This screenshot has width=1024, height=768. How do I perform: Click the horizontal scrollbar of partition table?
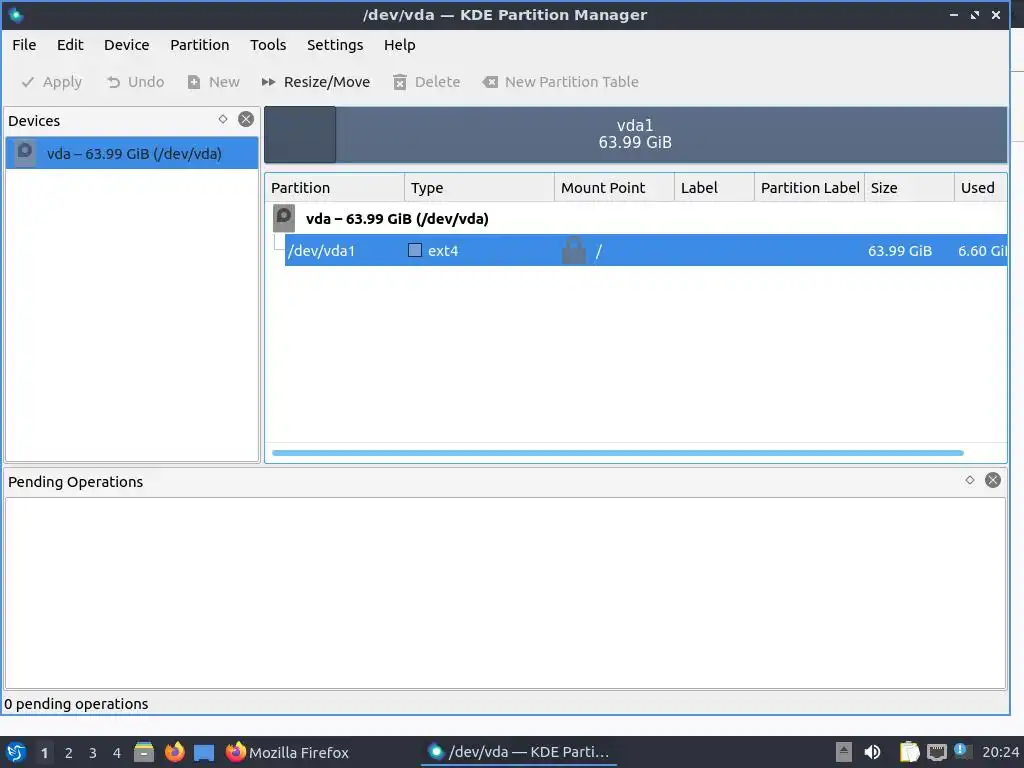tap(618, 453)
